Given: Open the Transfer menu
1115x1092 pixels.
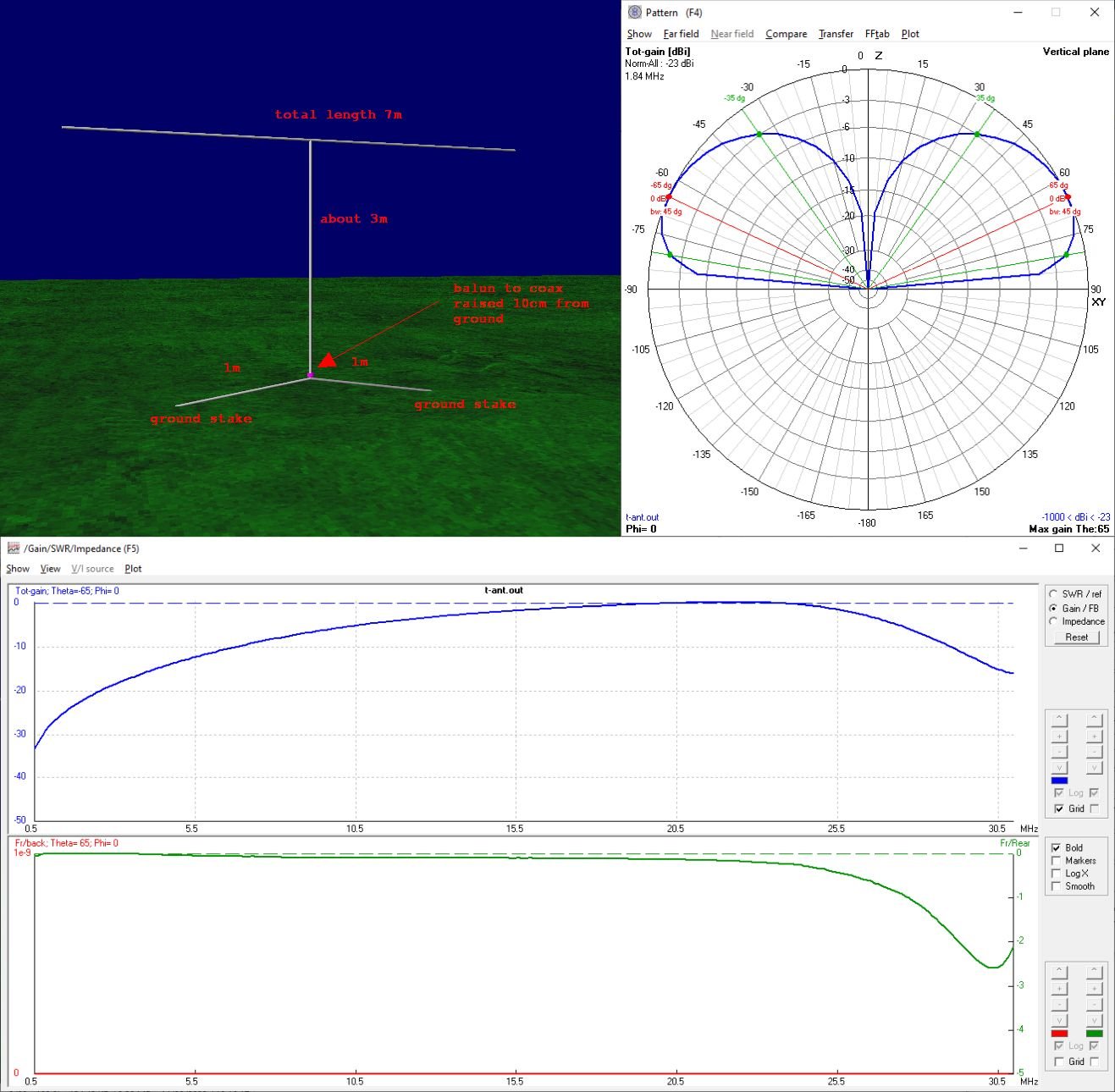Looking at the screenshot, I should pyautogui.click(x=836, y=34).
